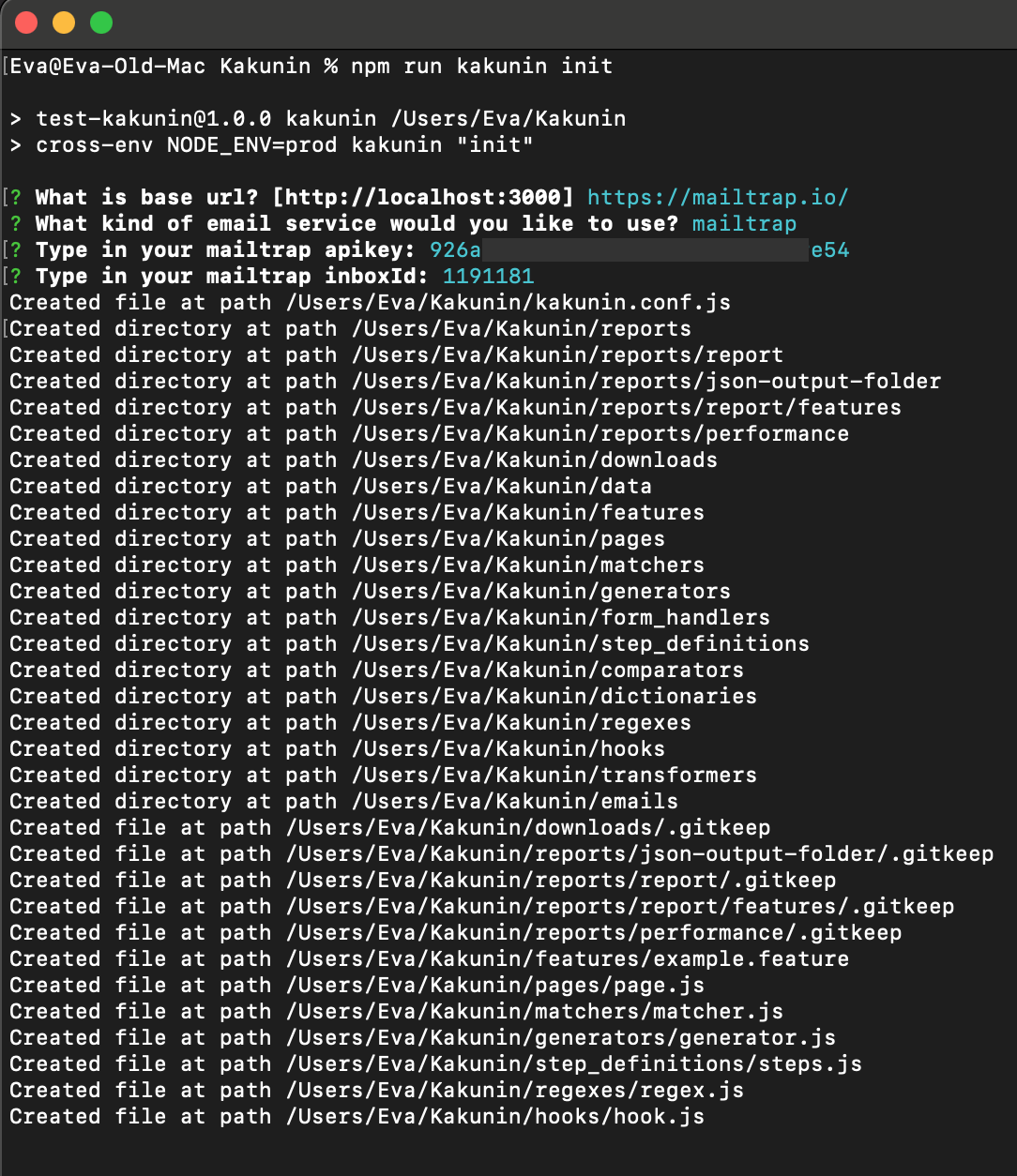This screenshot has width=1017, height=1176.
Task: Click the regexes/regex.js file path
Action: coord(515,1091)
